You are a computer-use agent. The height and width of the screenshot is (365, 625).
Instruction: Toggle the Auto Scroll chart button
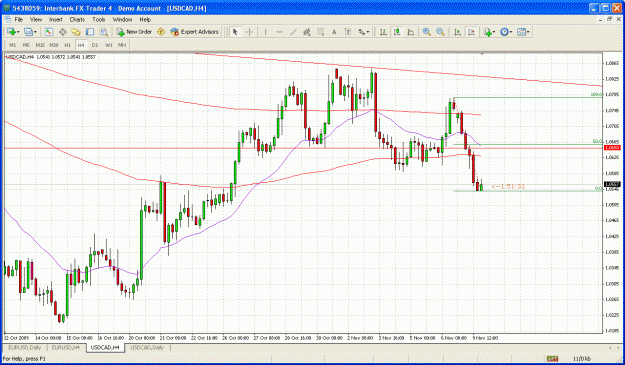tap(457, 32)
